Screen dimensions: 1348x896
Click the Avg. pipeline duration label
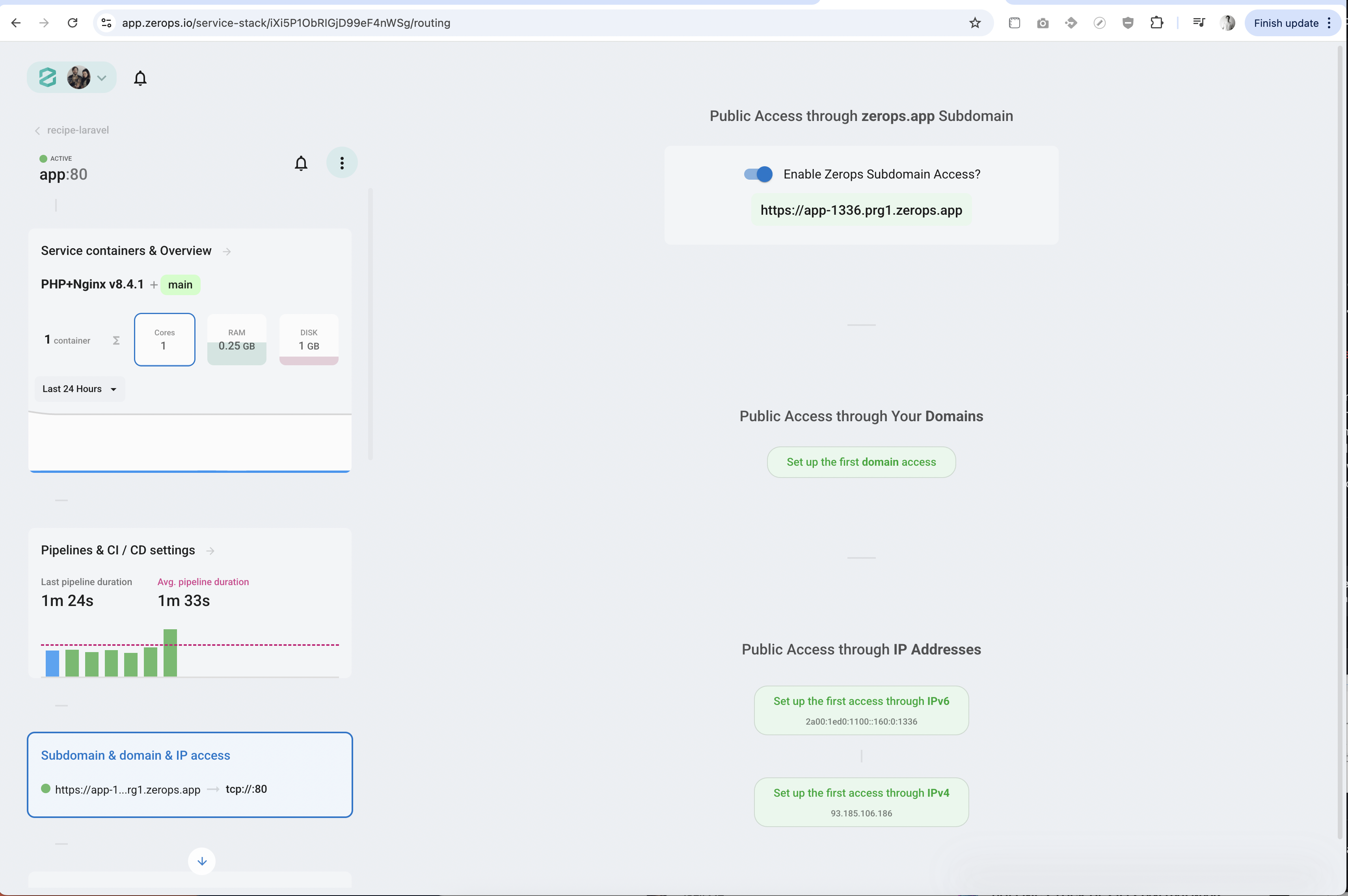[x=203, y=582]
